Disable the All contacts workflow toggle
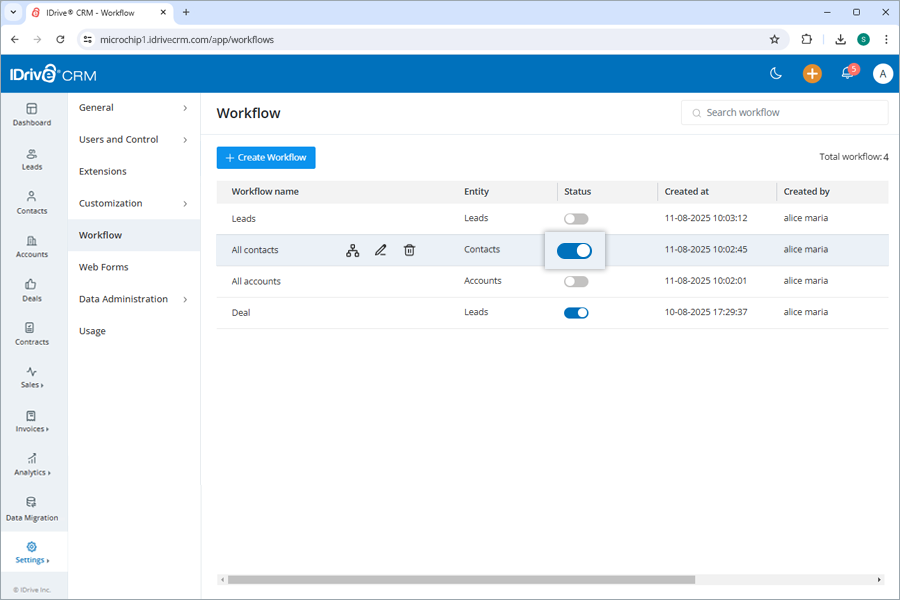Image resolution: width=900 pixels, height=600 pixels. [x=574, y=250]
